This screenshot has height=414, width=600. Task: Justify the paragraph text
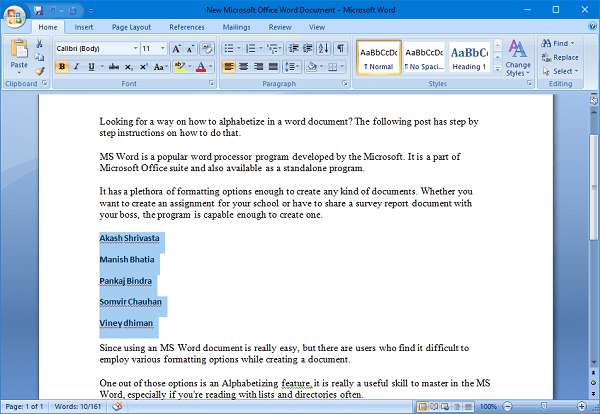tap(273, 67)
